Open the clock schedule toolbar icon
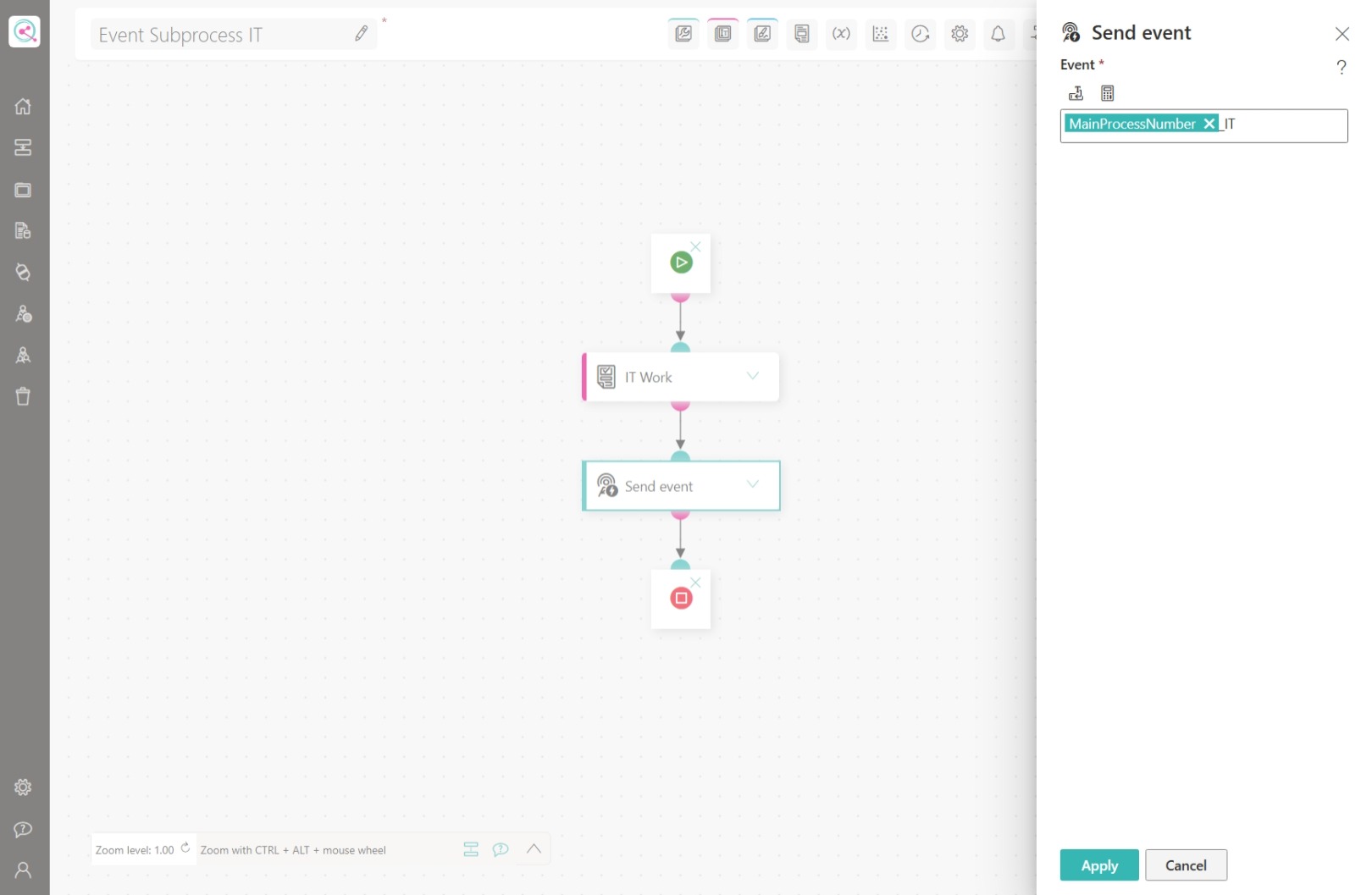 [x=921, y=34]
